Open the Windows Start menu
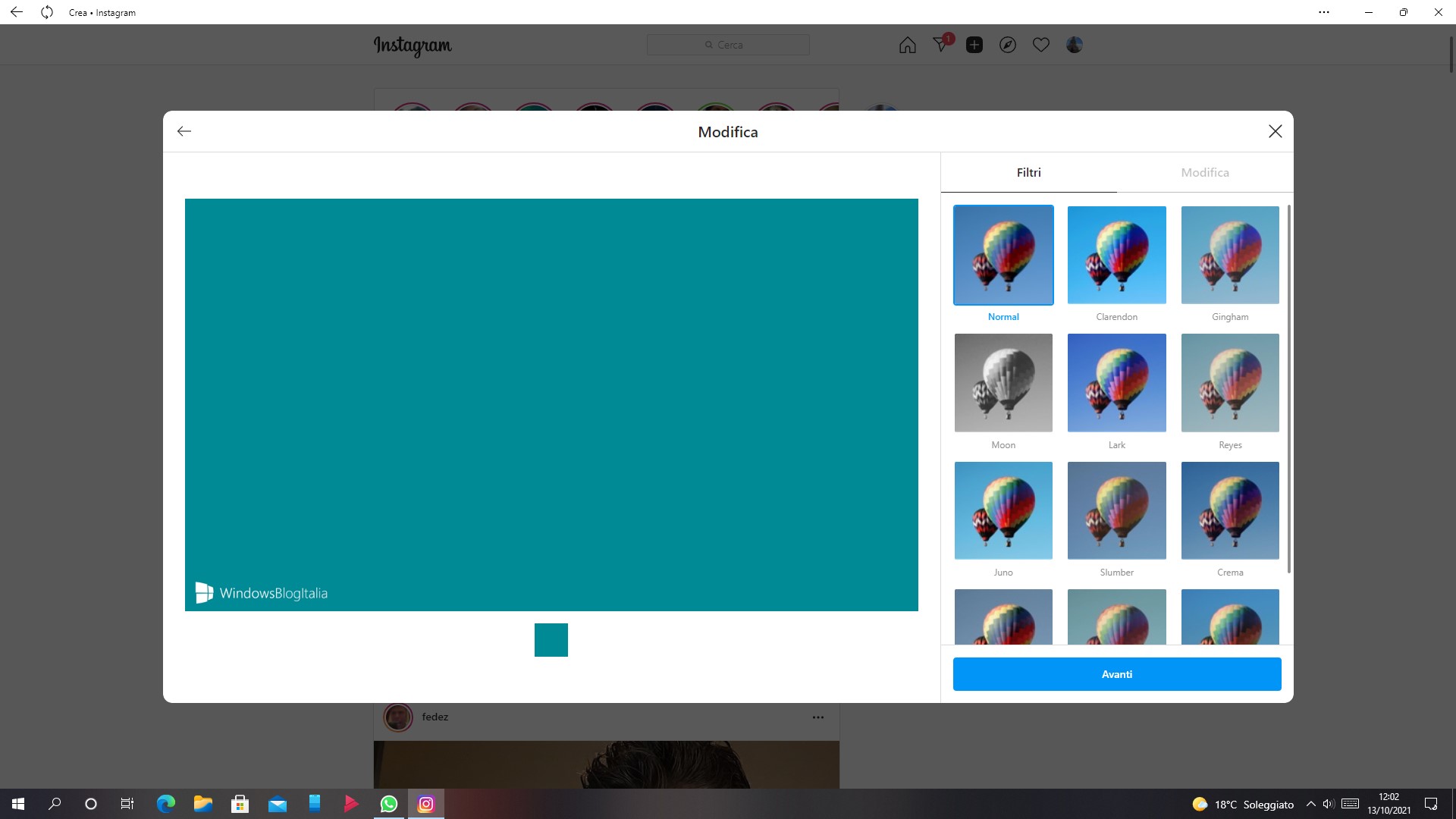 click(x=18, y=804)
